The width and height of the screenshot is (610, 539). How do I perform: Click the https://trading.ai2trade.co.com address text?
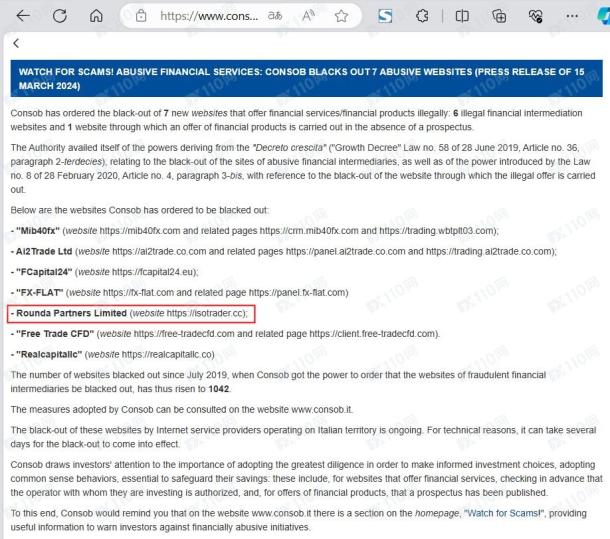(x=489, y=251)
